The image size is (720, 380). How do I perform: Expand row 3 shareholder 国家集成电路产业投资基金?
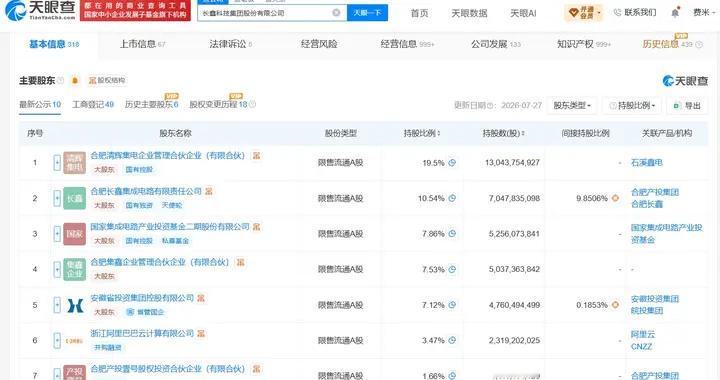click(x=57, y=234)
